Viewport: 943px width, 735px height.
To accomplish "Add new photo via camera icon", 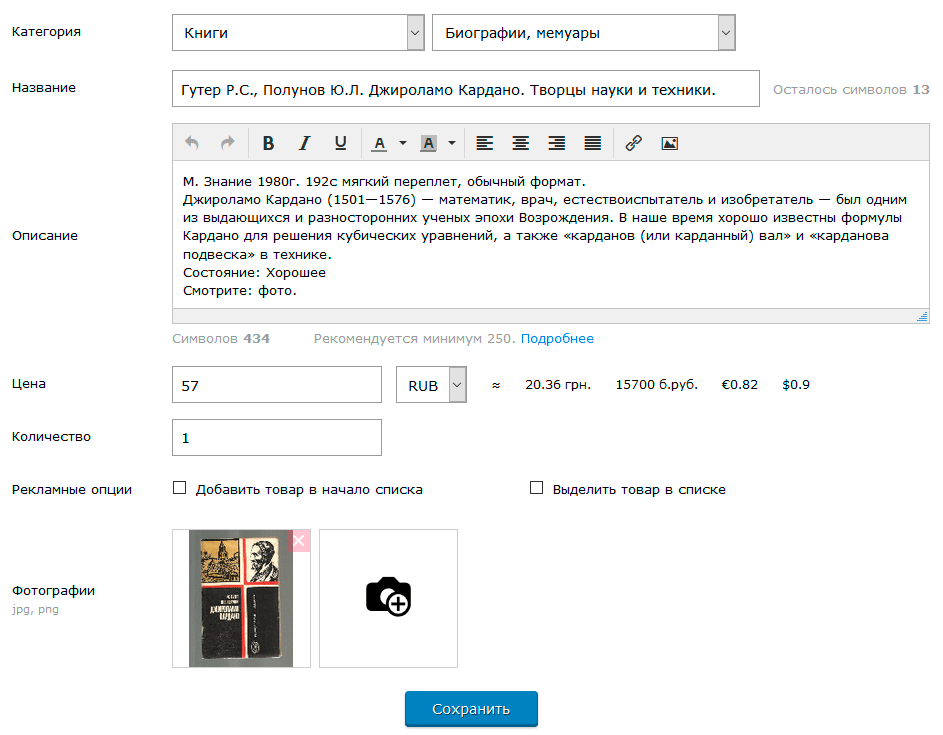I will [x=388, y=597].
